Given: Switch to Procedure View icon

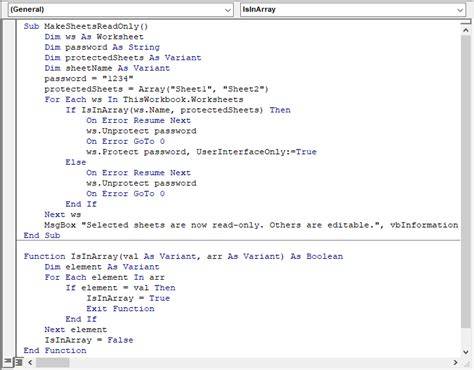Looking at the screenshot, I should tap(7, 362).
